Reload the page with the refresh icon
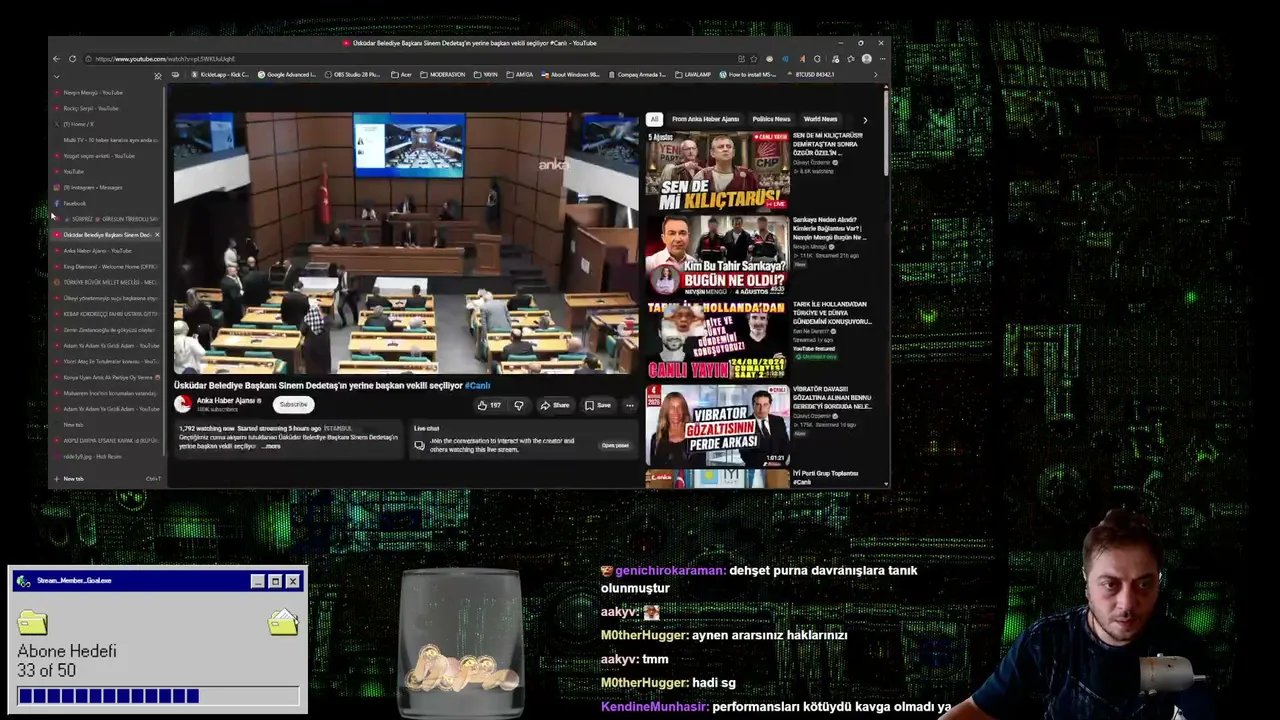 click(x=72, y=59)
